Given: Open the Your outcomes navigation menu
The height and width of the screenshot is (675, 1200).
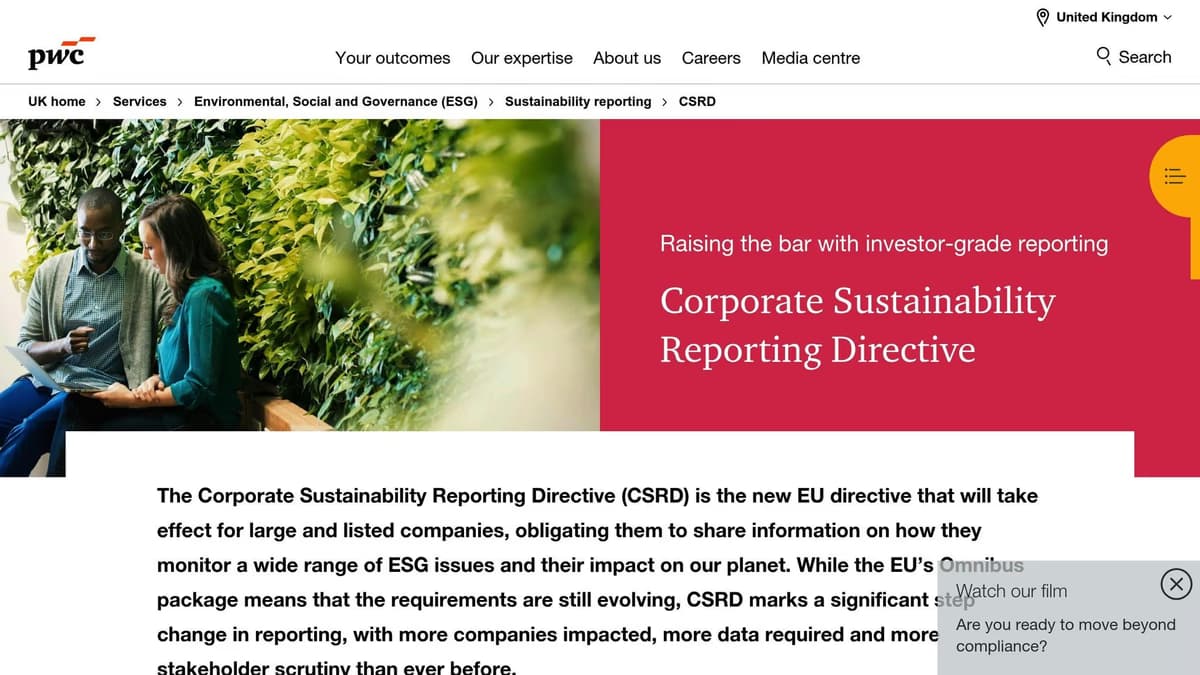Looking at the screenshot, I should (x=392, y=58).
